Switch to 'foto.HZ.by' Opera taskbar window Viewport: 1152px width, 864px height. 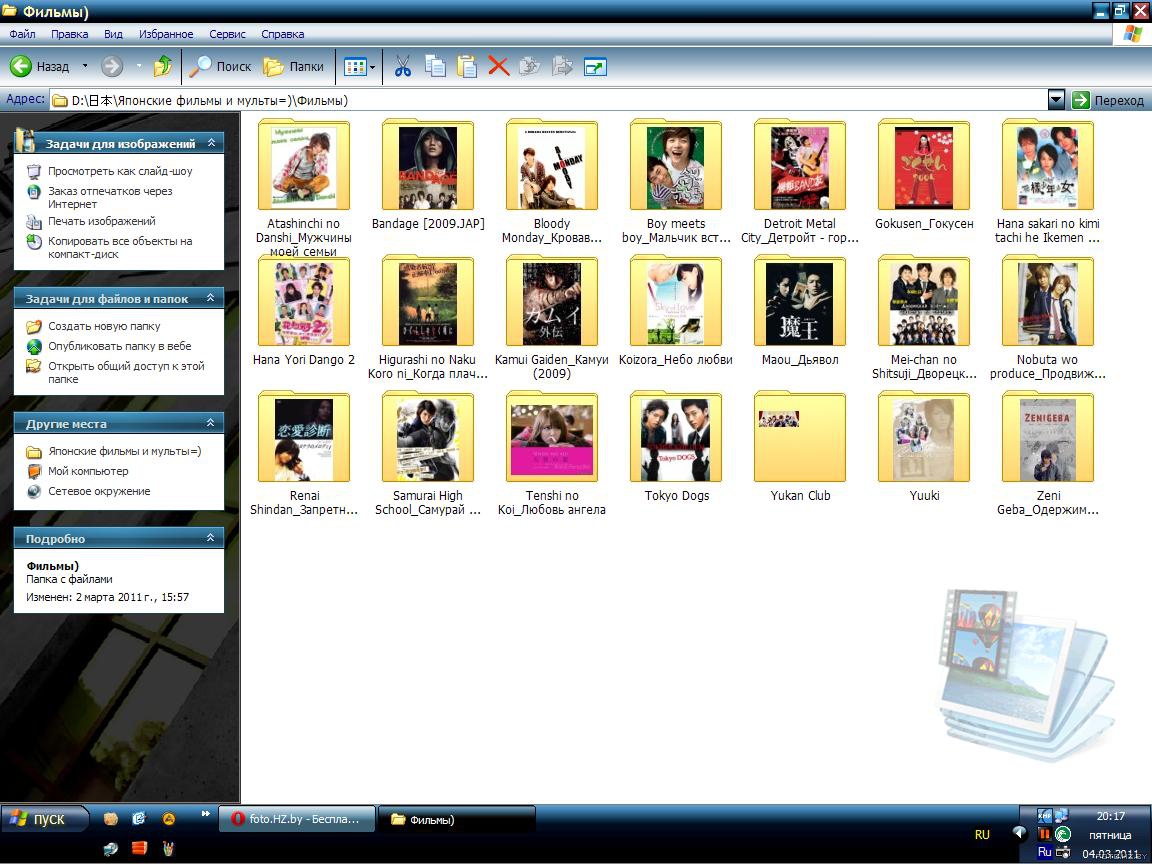pyautogui.click(x=297, y=818)
